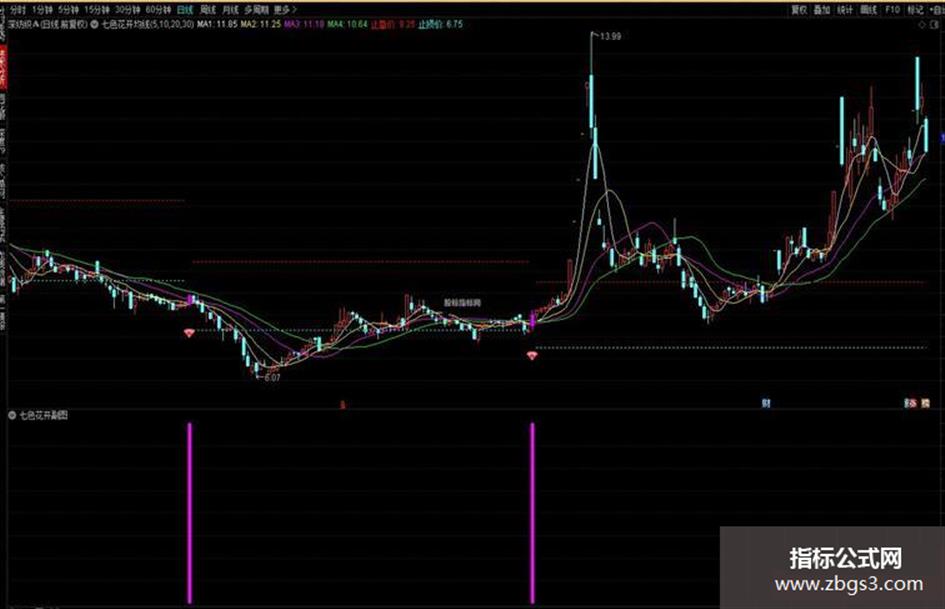
Task: Click the purple candle above the second diamond marker
Action: [x=533, y=320]
